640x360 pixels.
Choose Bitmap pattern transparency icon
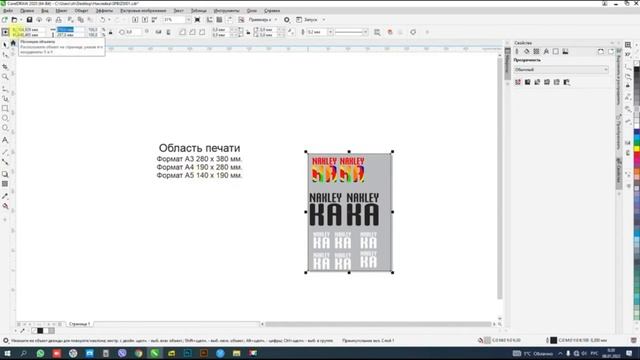(x=557, y=82)
